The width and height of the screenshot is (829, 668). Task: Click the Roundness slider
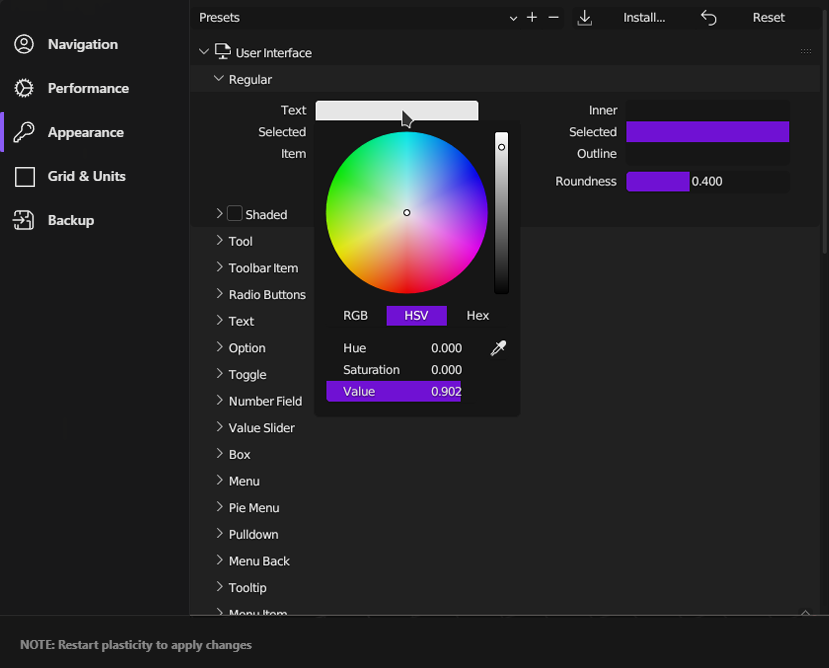pyautogui.click(x=707, y=181)
